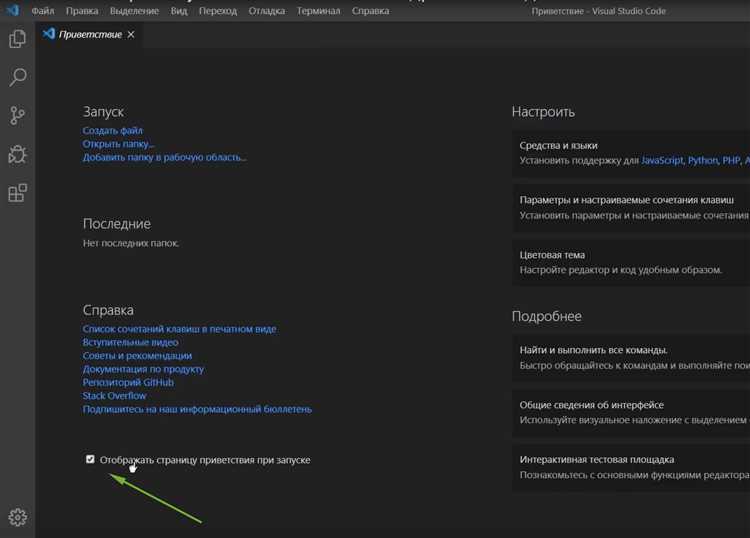Click Подпишитесь на наш информационный бюллетень link
The width and height of the screenshot is (750, 538).
tap(197, 409)
